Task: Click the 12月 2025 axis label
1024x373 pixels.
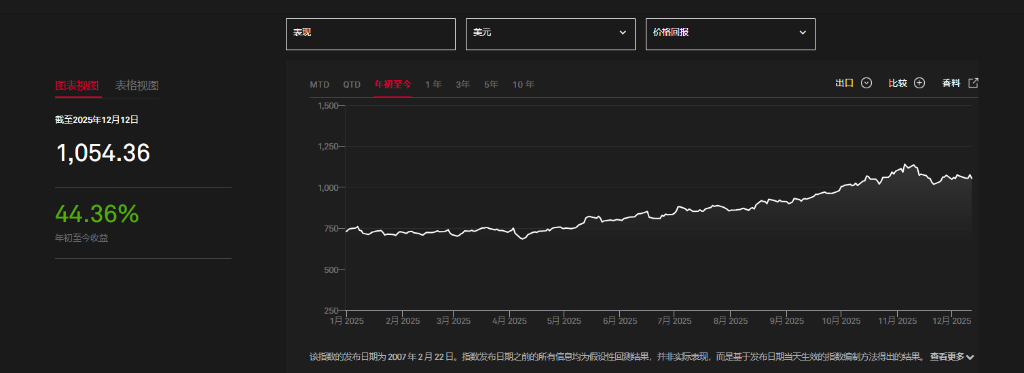Action: [951, 321]
